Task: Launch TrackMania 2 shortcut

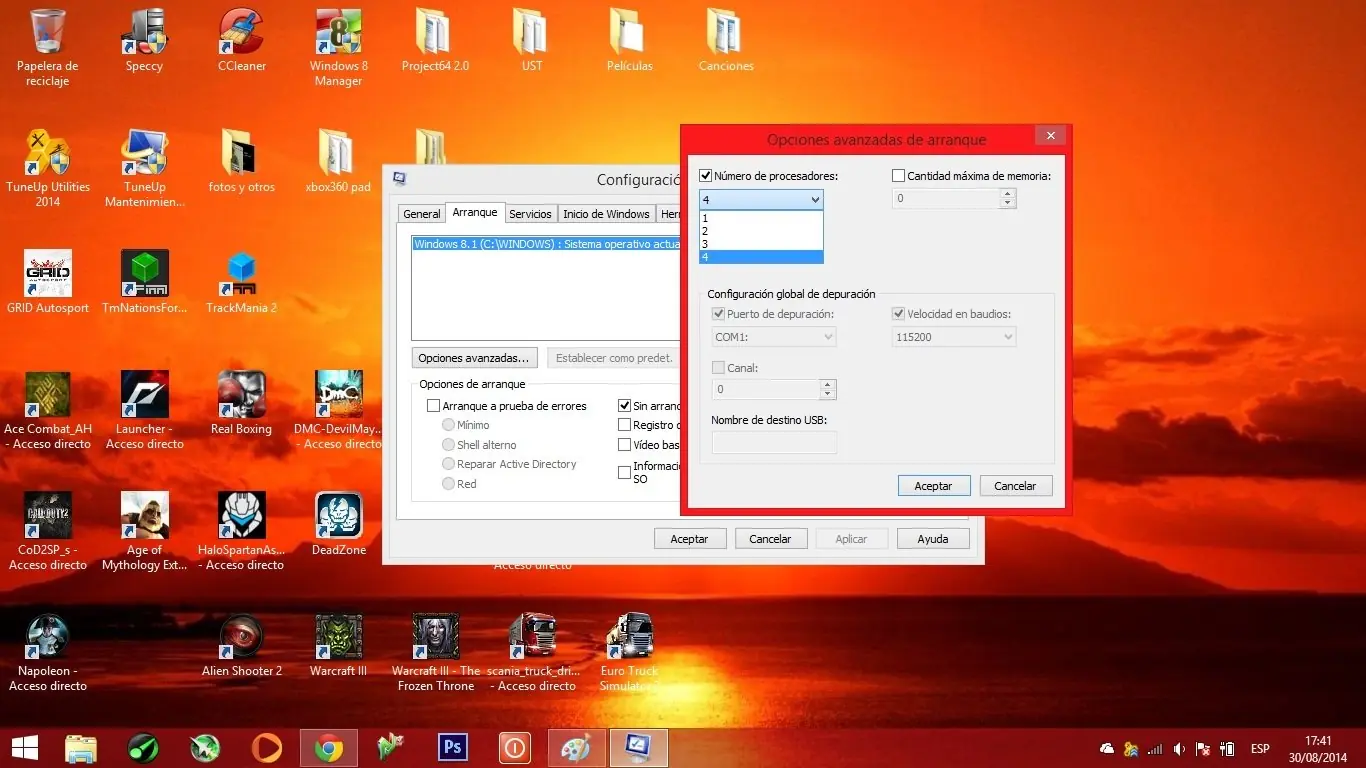Action: click(x=242, y=282)
